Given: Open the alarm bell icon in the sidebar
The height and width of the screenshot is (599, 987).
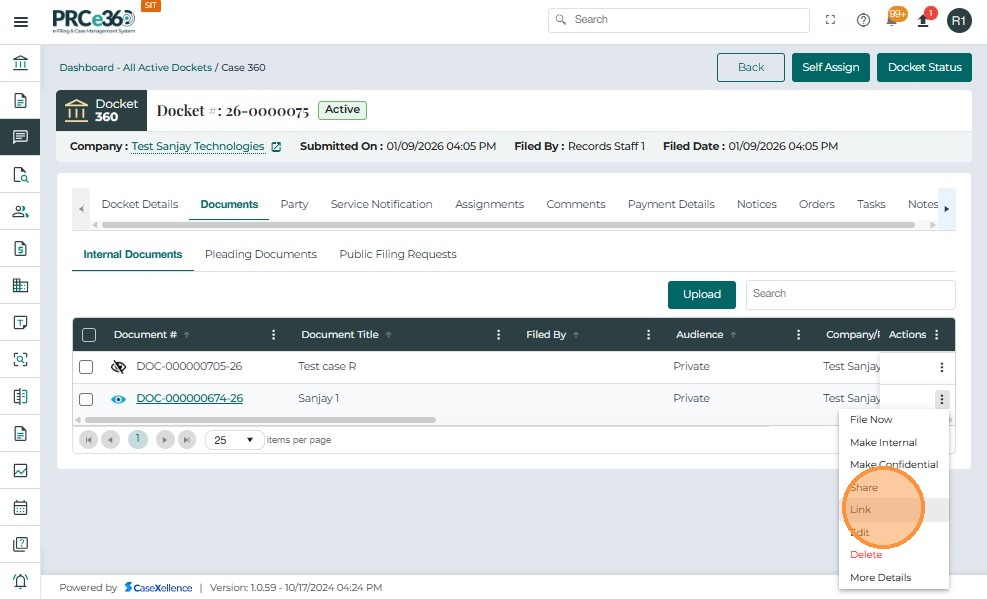Looking at the screenshot, I should click(x=20, y=581).
